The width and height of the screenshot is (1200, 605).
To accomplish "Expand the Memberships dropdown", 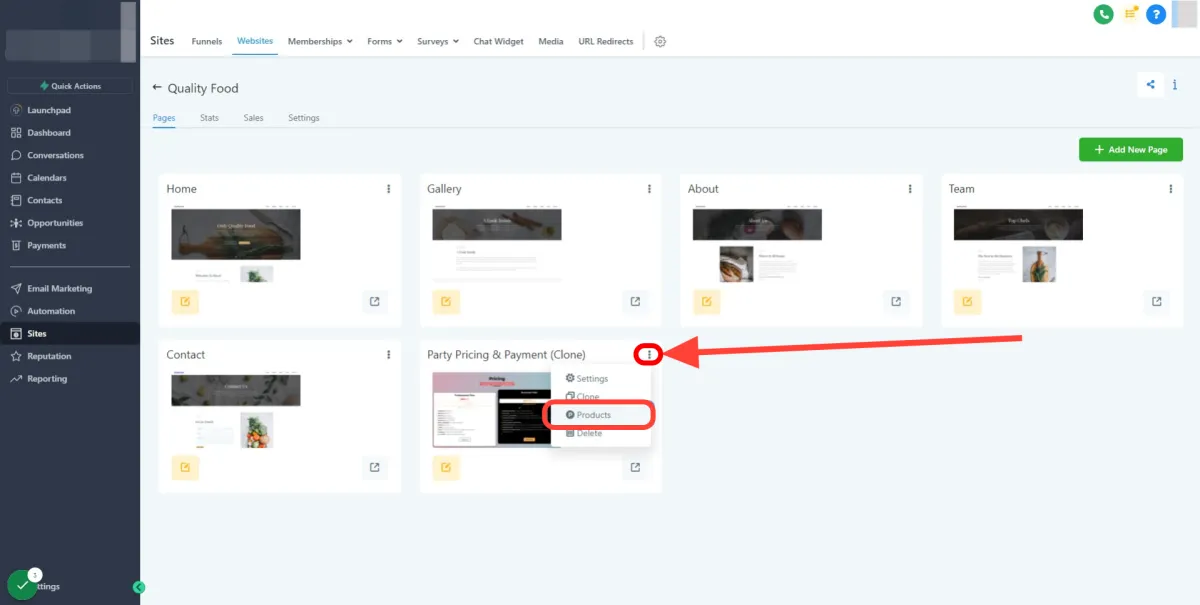I will pos(321,41).
